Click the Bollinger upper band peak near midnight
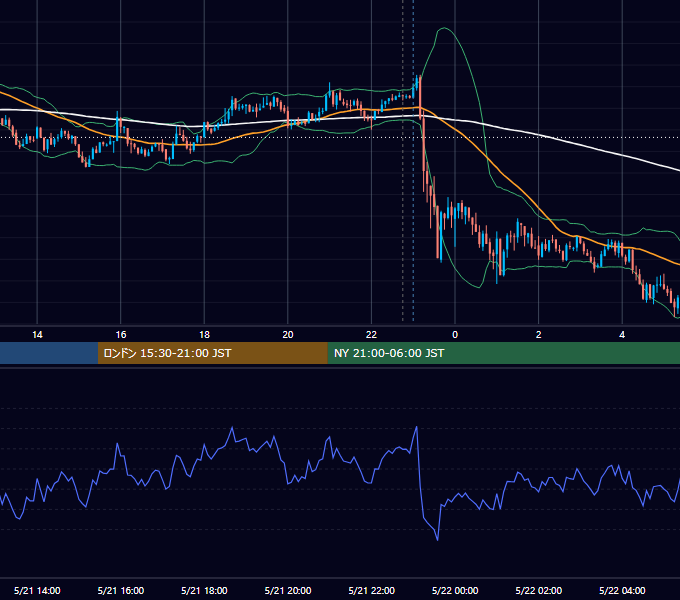 tap(444, 28)
